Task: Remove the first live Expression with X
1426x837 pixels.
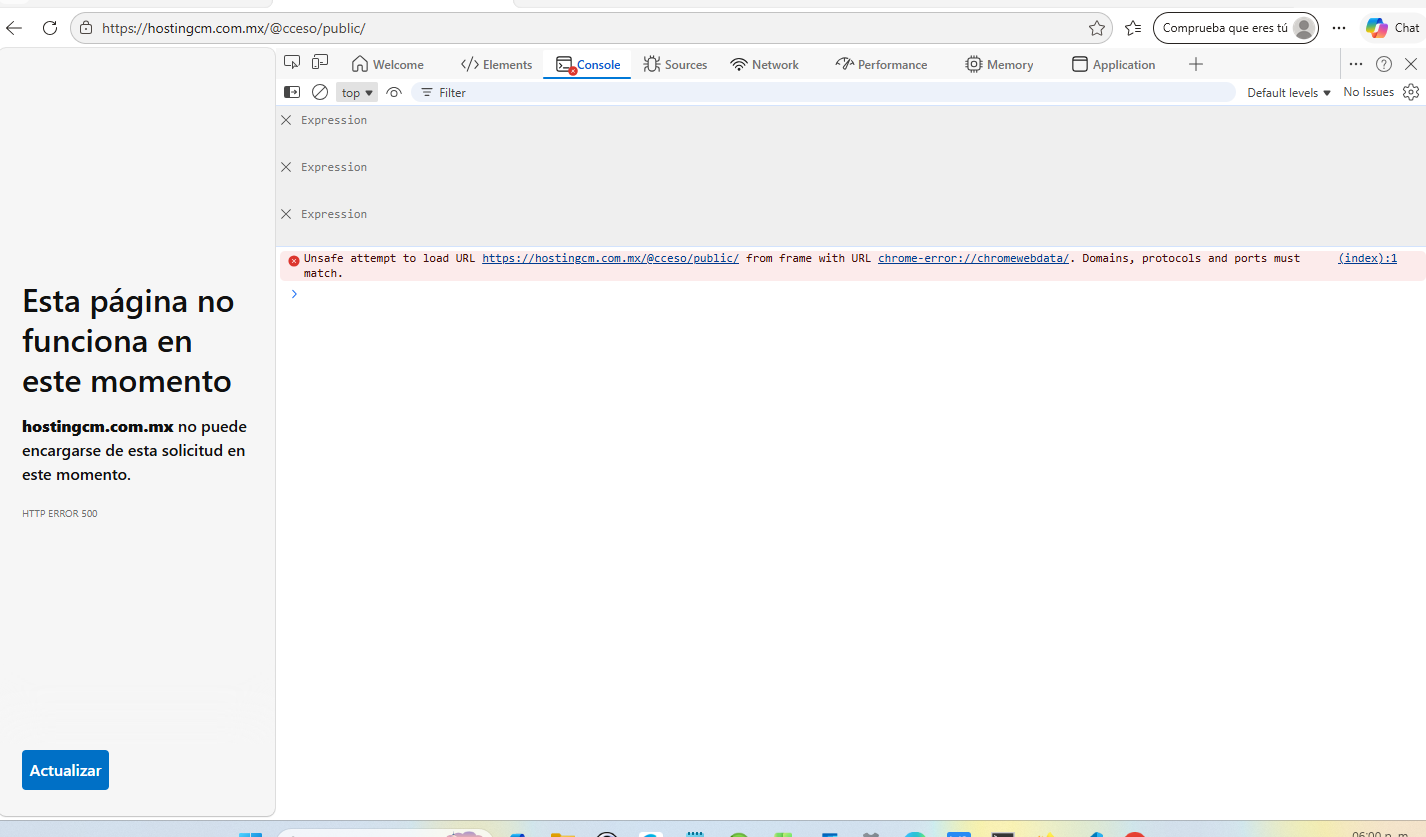Action: point(286,120)
